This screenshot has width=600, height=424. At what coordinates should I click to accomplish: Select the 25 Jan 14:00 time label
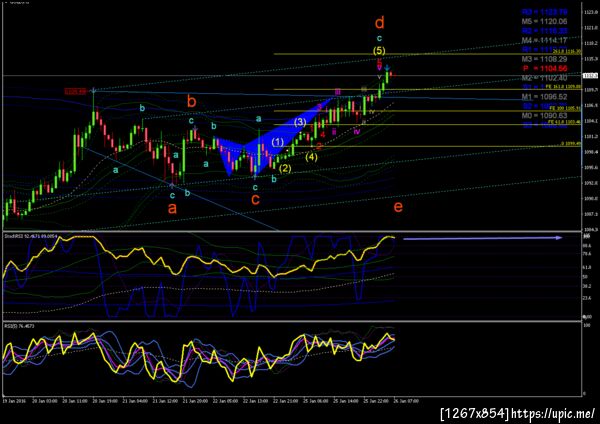[x=346, y=401]
